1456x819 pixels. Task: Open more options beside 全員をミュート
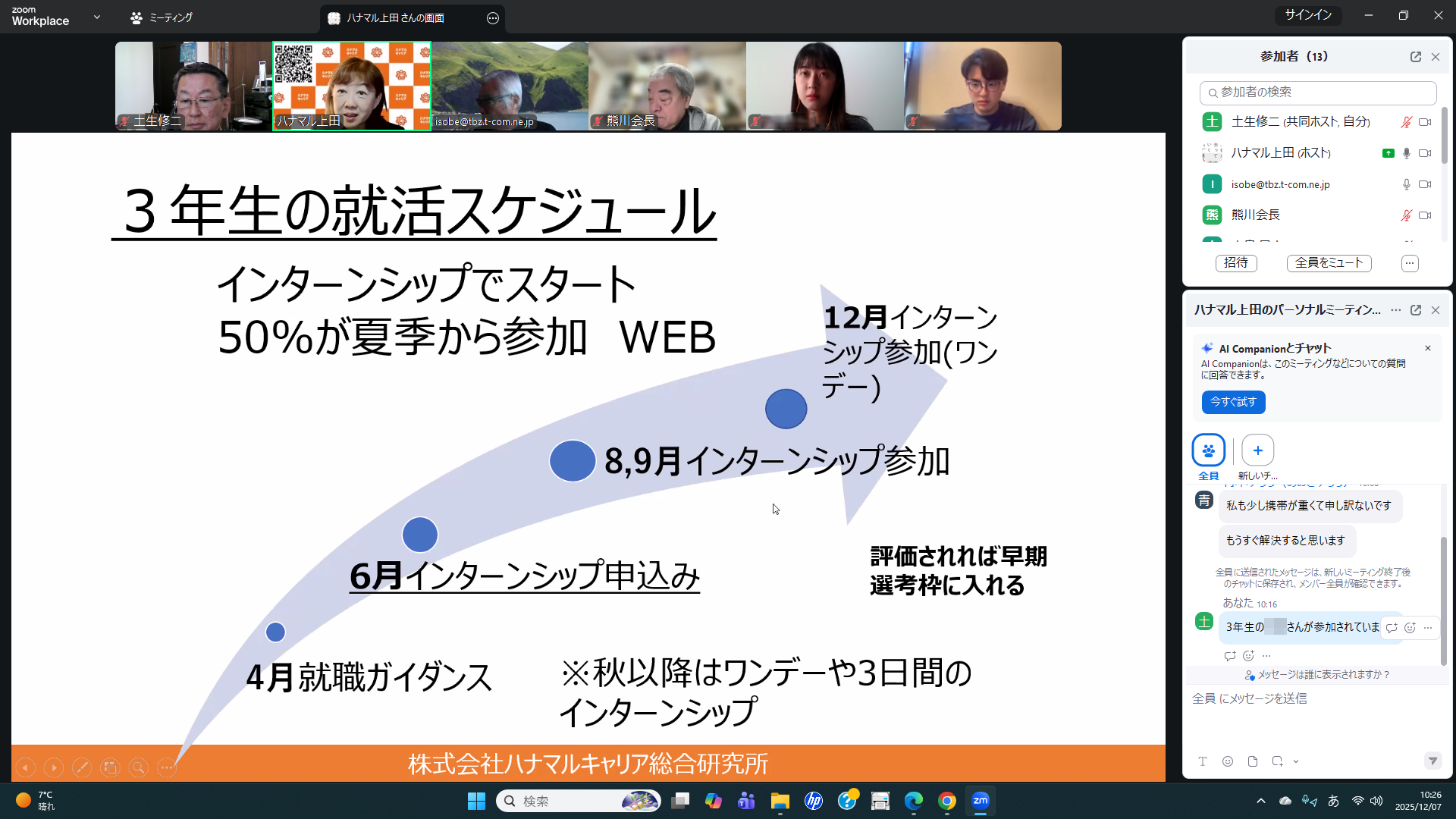tap(1410, 263)
